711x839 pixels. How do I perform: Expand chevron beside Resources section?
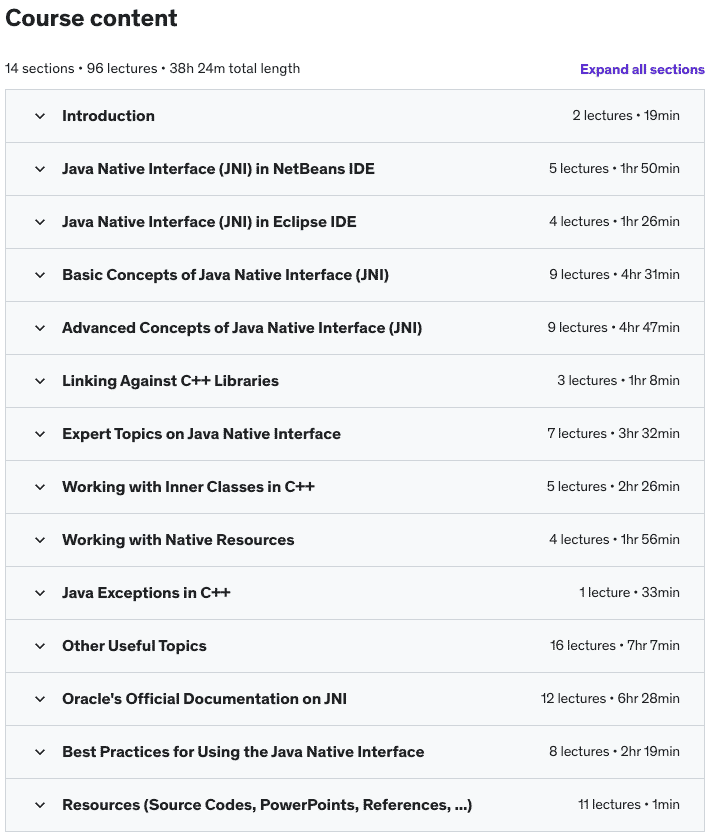point(40,805)
